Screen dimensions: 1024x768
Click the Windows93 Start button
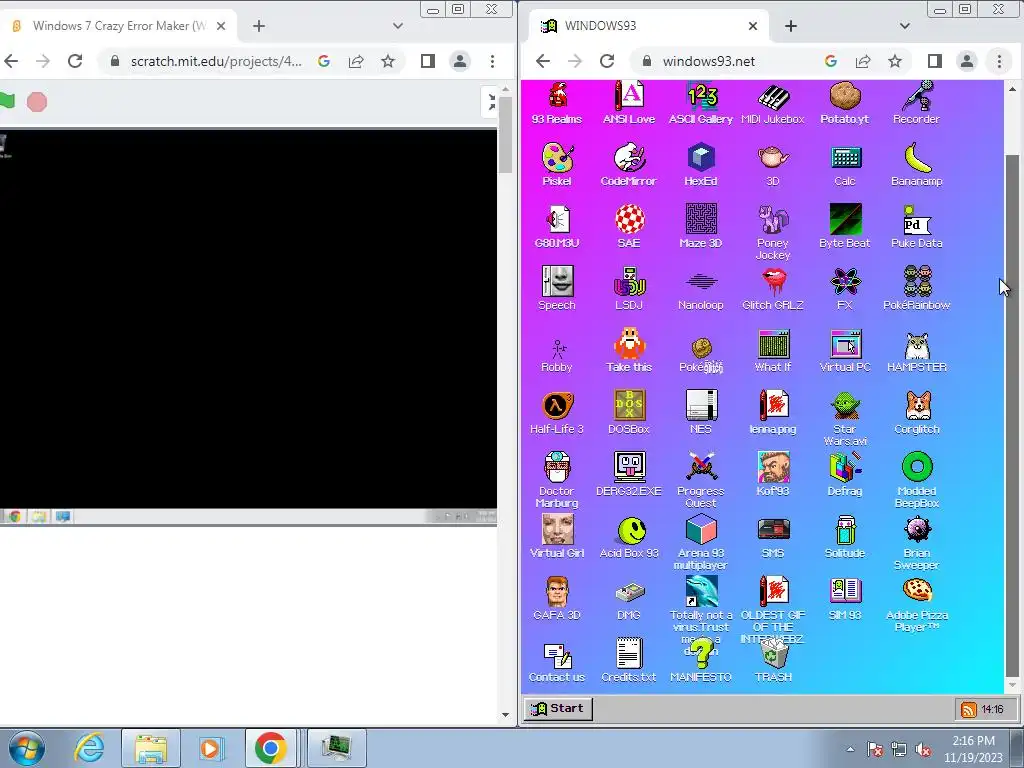(x=558, y=708)
